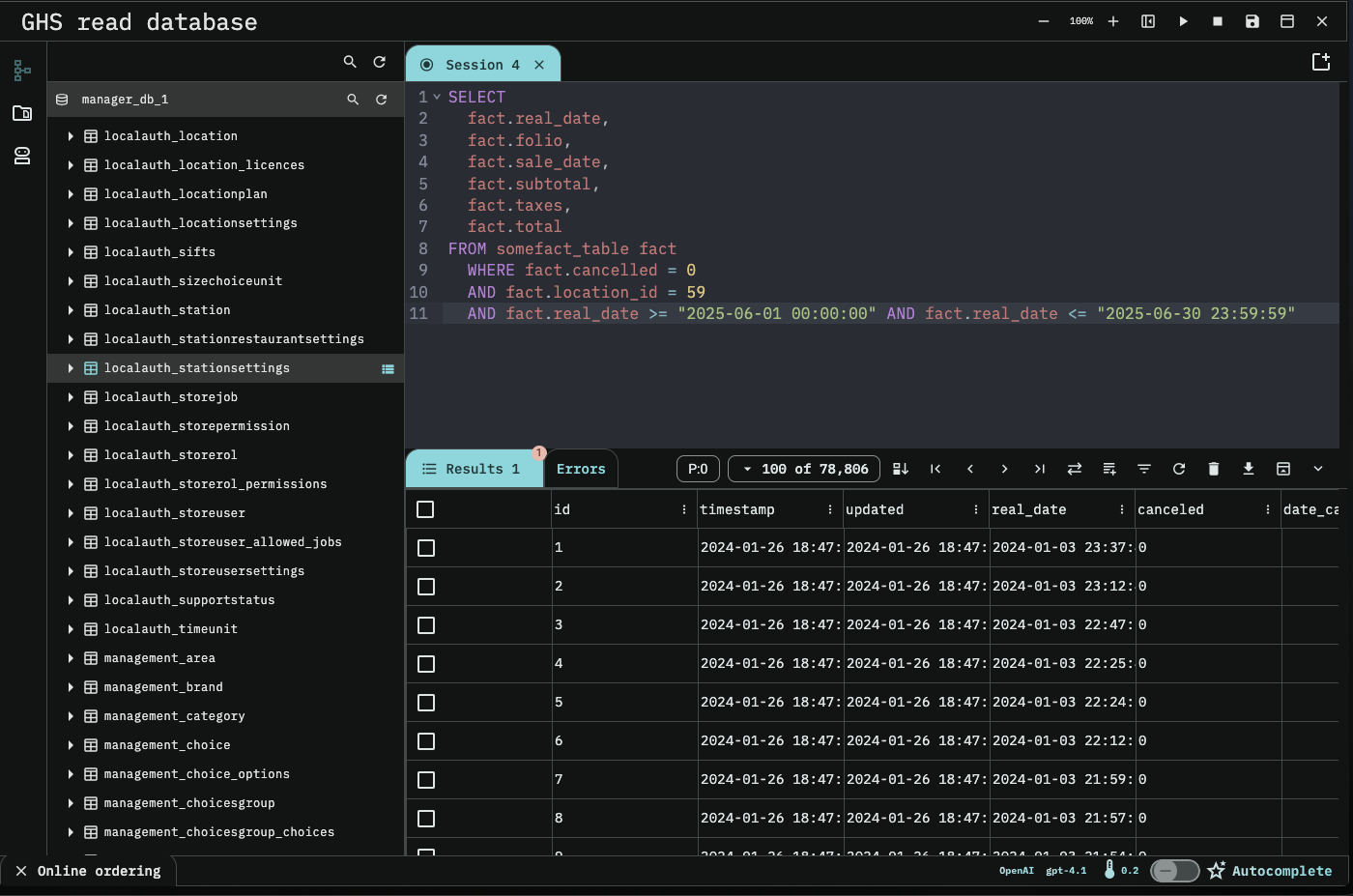The width and height of the screenshot is (1353, 896).
Task: Click line 11 in the SQL editor
Action: point(889,314)
